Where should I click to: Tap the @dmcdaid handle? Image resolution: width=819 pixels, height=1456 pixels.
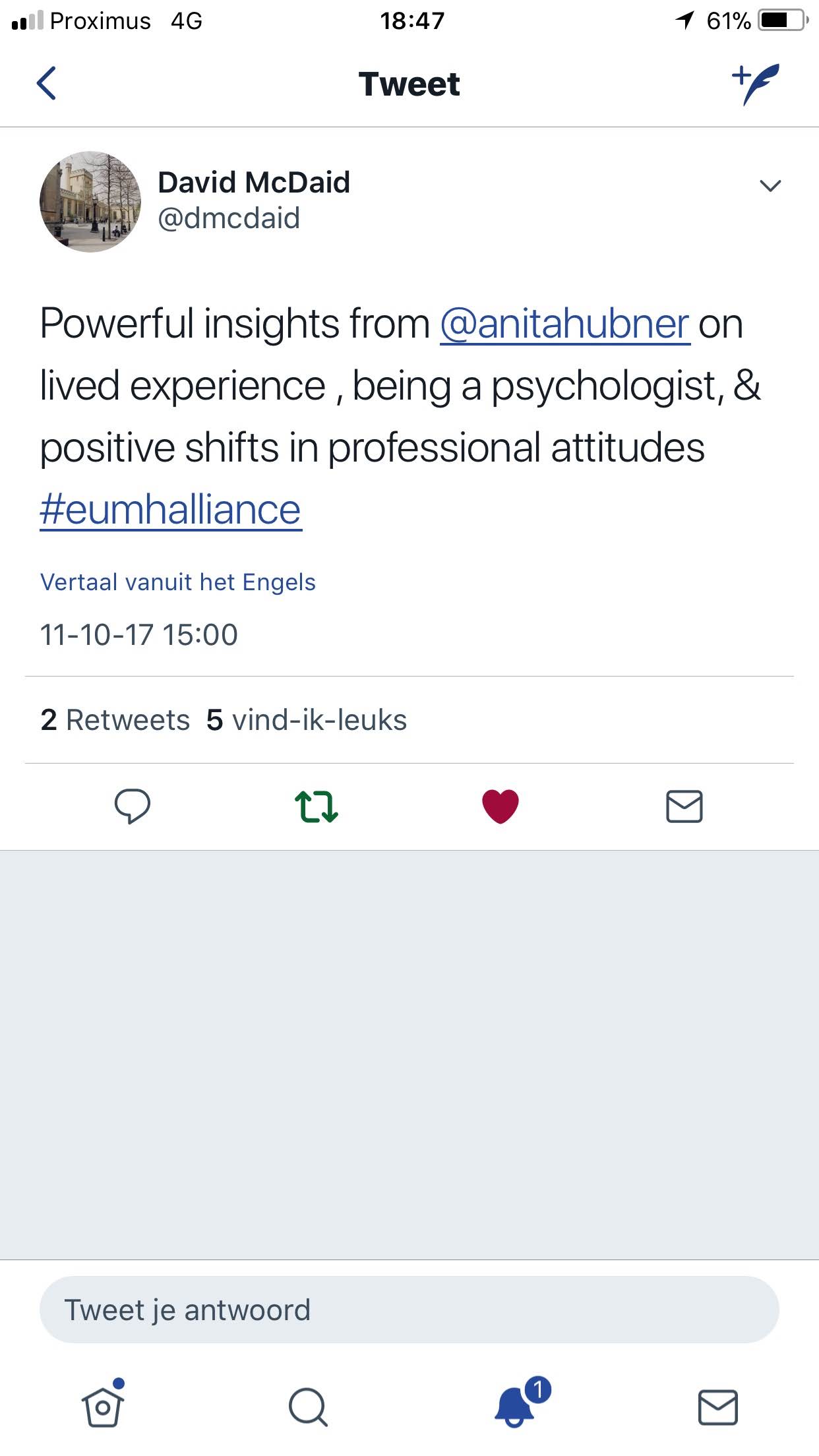(x=229, y=218)
